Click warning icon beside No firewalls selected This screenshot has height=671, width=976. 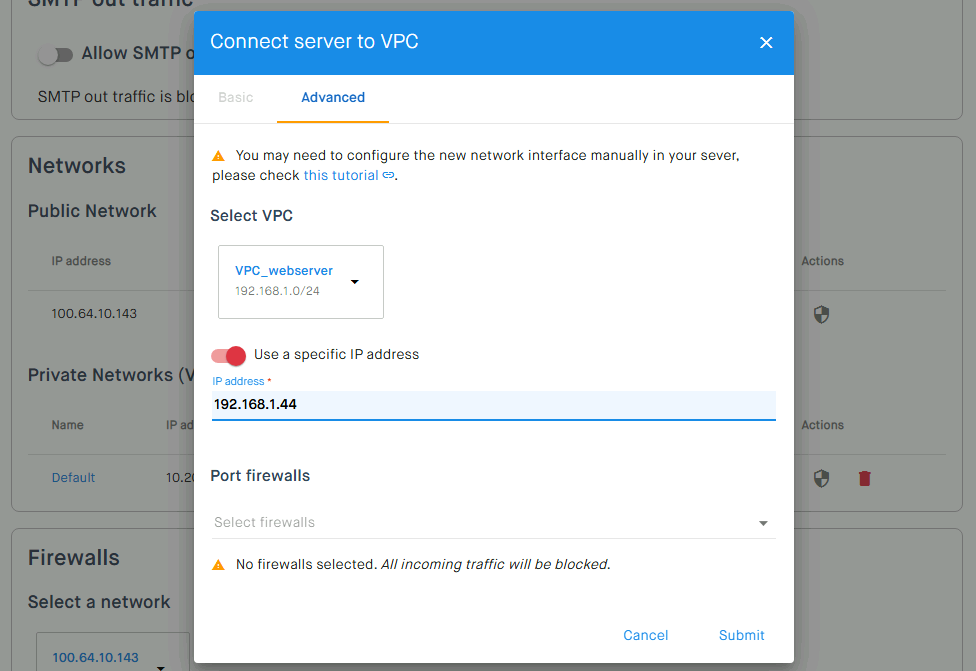point(218,565)
